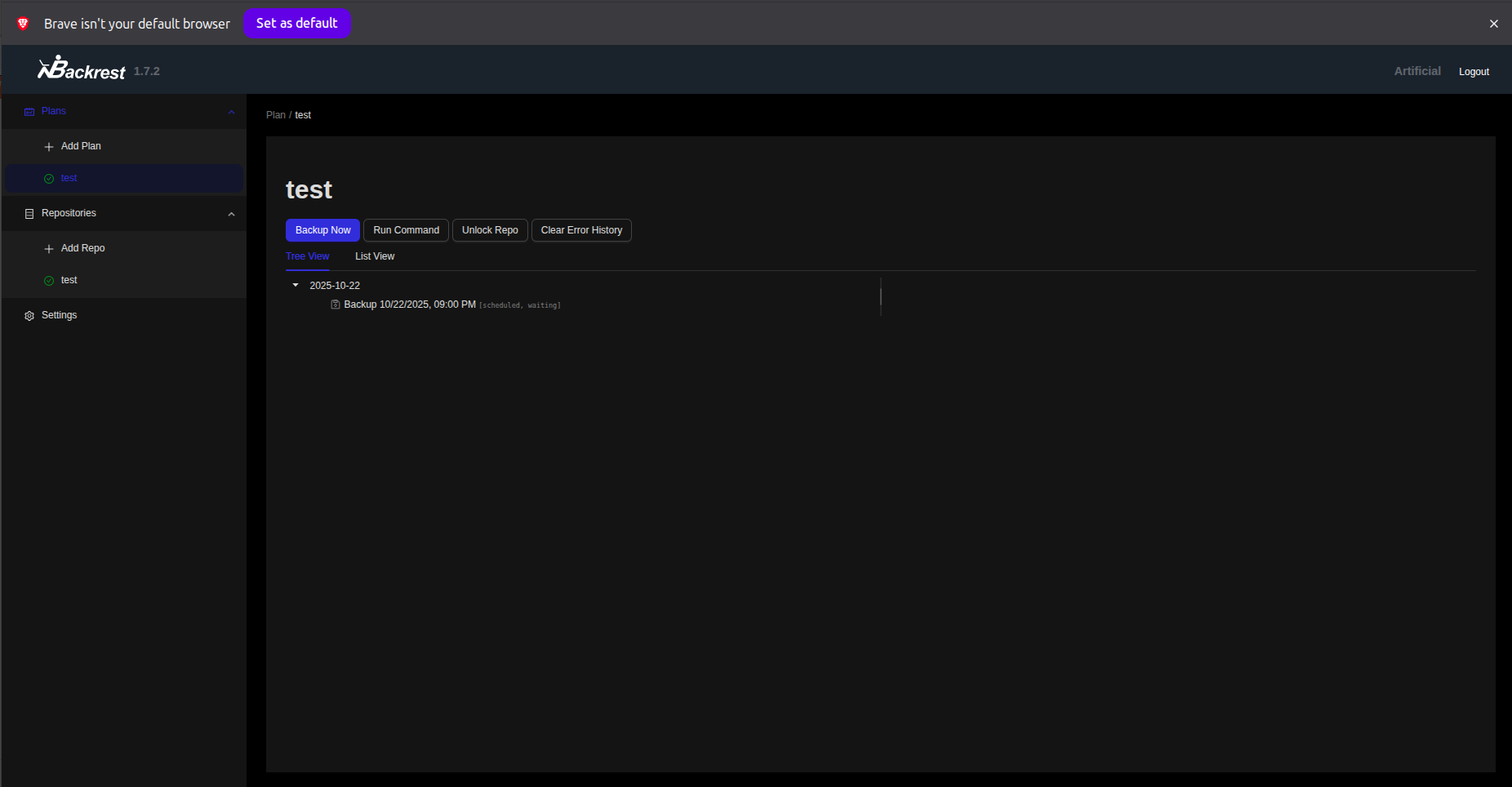Click the backup save icon in tree
The image size is (1512, 787).
click(x=336, y=305)
